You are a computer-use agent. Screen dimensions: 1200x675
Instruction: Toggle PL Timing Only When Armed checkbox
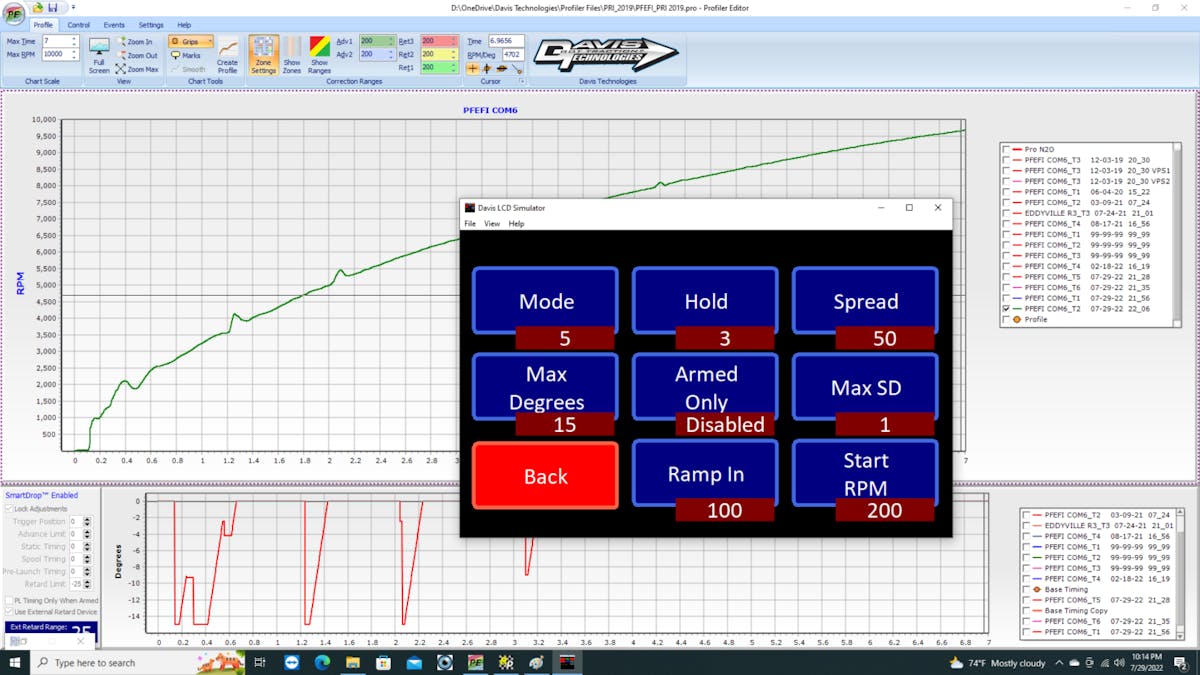pos(9,600)
